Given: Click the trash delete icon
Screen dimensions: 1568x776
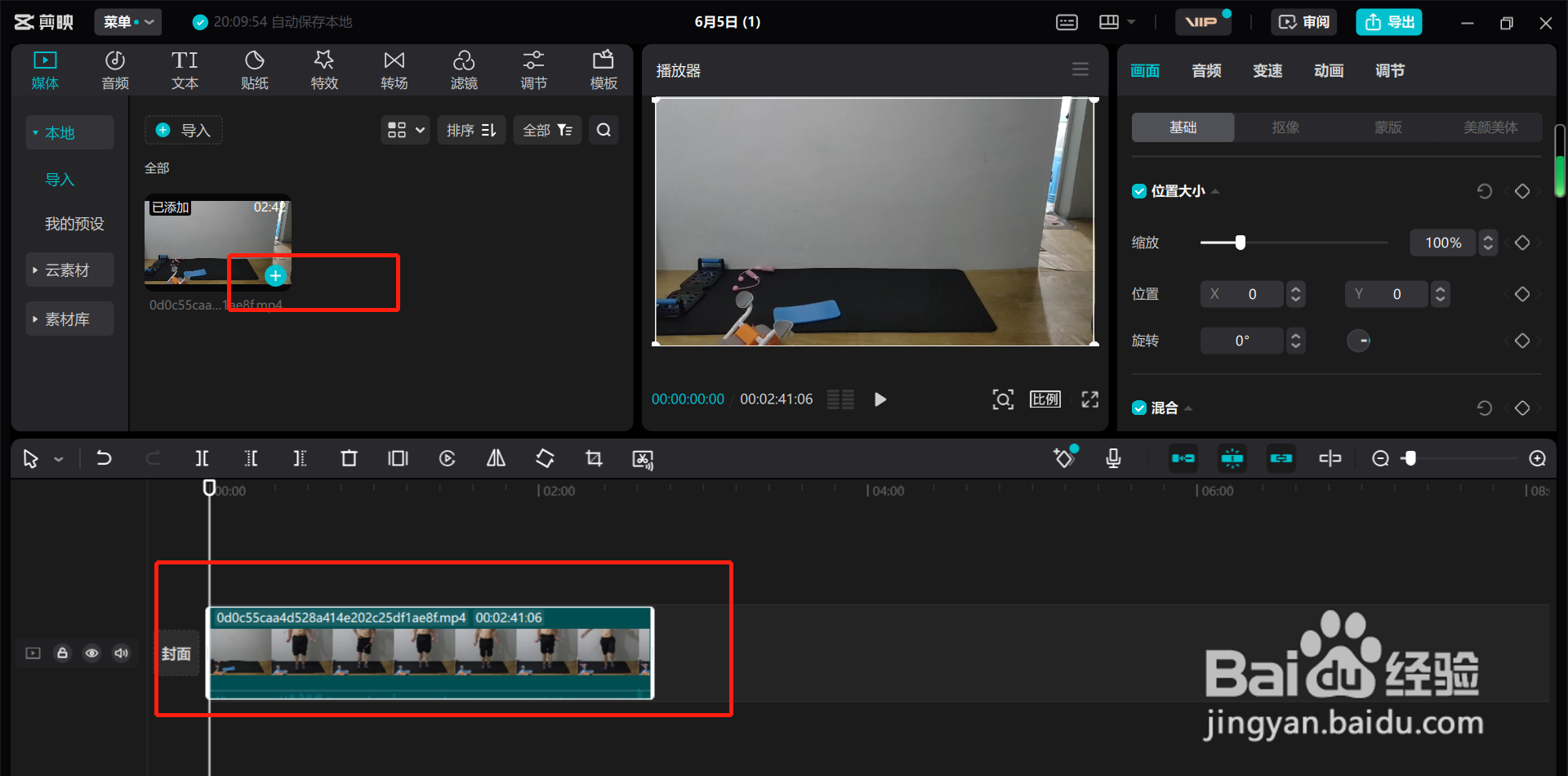Looking at the screenshot, I should [349, 458].
